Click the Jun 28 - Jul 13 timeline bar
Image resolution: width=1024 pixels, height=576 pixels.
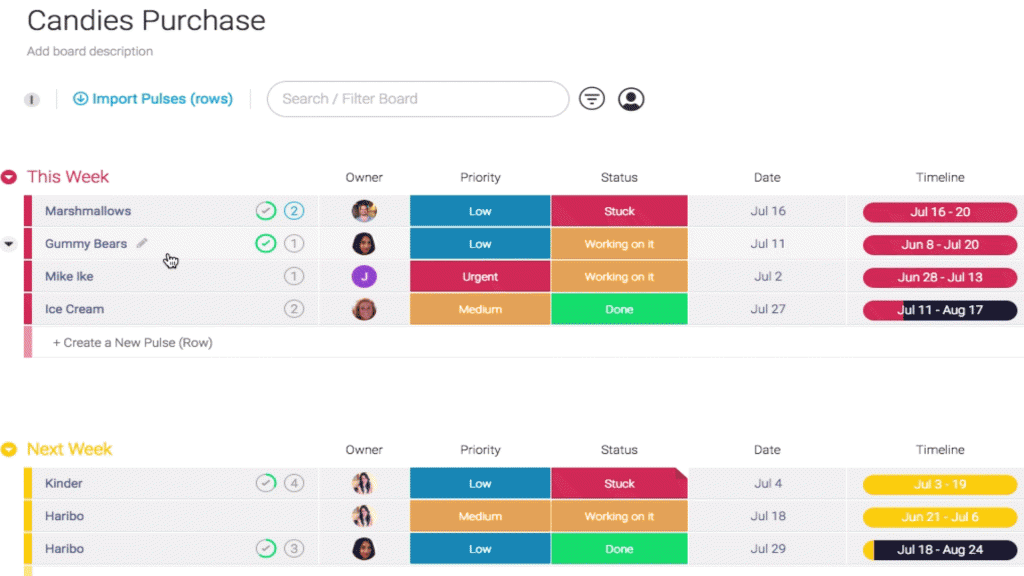940,277
